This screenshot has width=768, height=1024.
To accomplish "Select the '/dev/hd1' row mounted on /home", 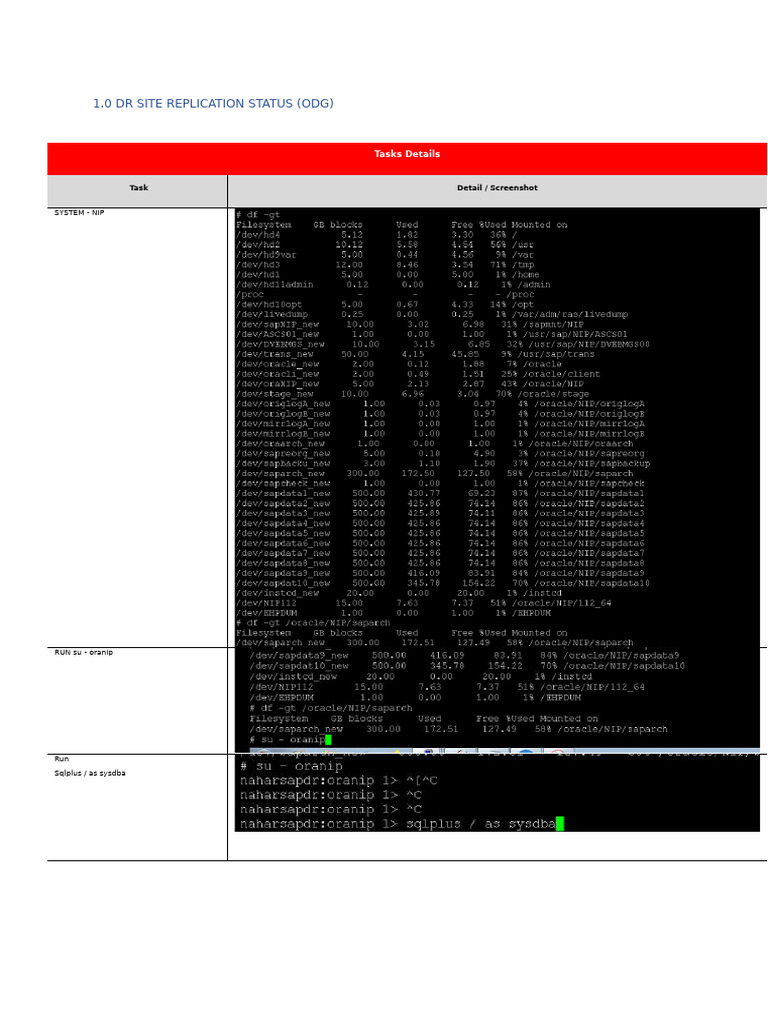I will pos(387,274).
